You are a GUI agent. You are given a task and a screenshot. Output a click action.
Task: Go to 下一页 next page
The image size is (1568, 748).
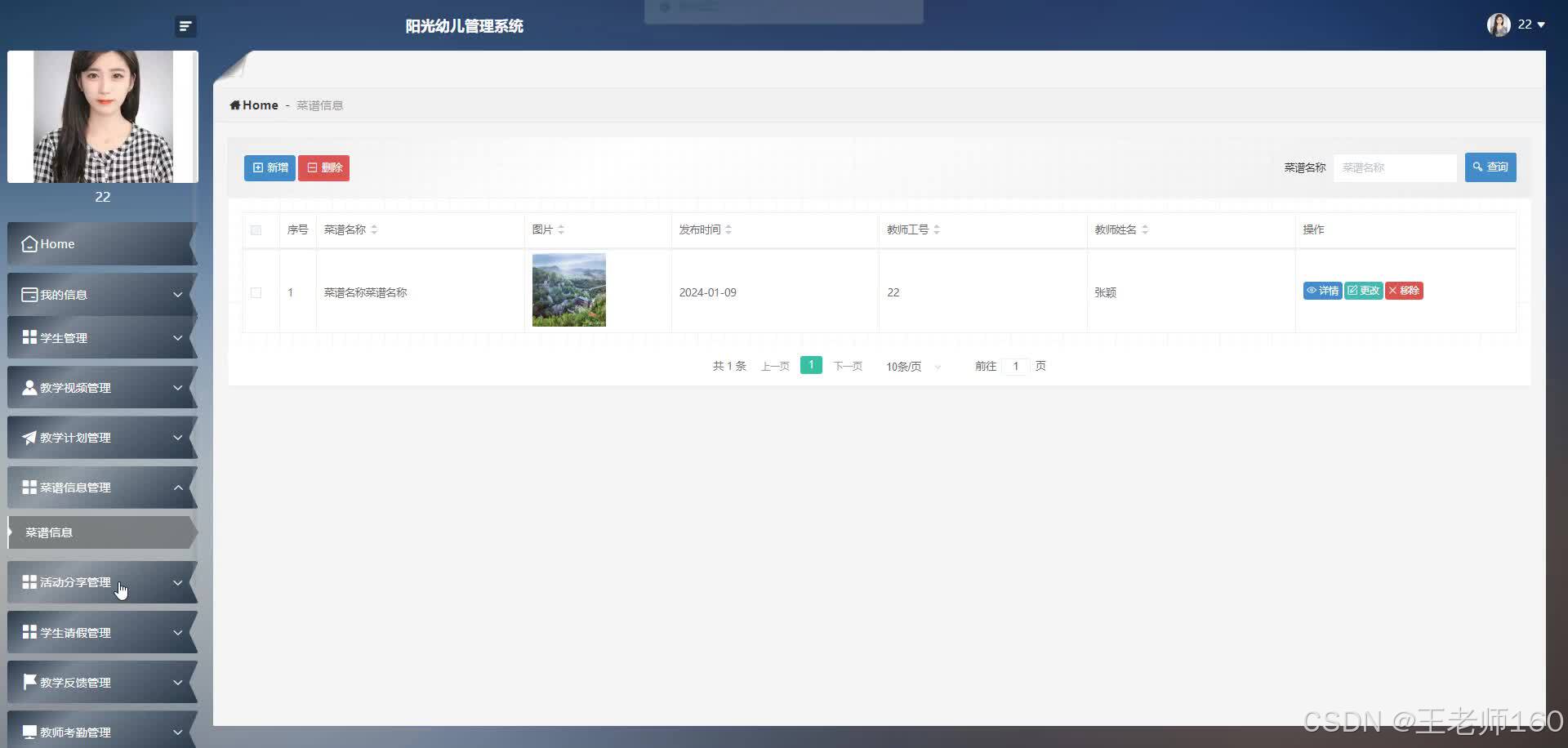tap(848, 367)
